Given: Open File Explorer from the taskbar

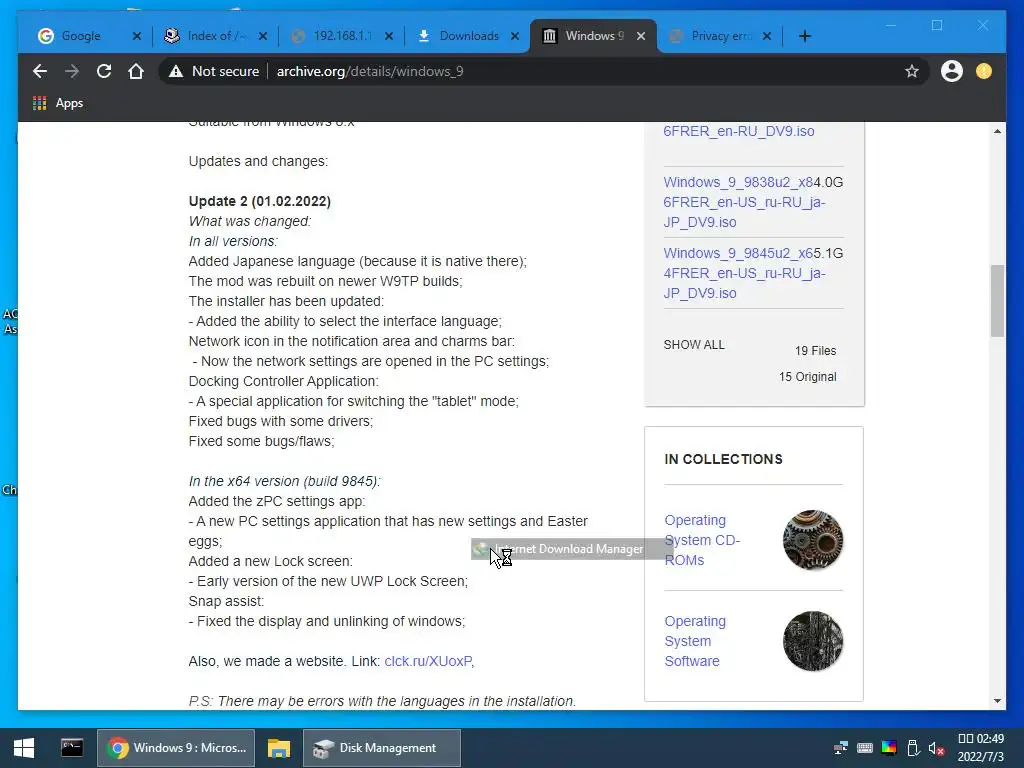Looking at the screenshot, I should 279,748.
